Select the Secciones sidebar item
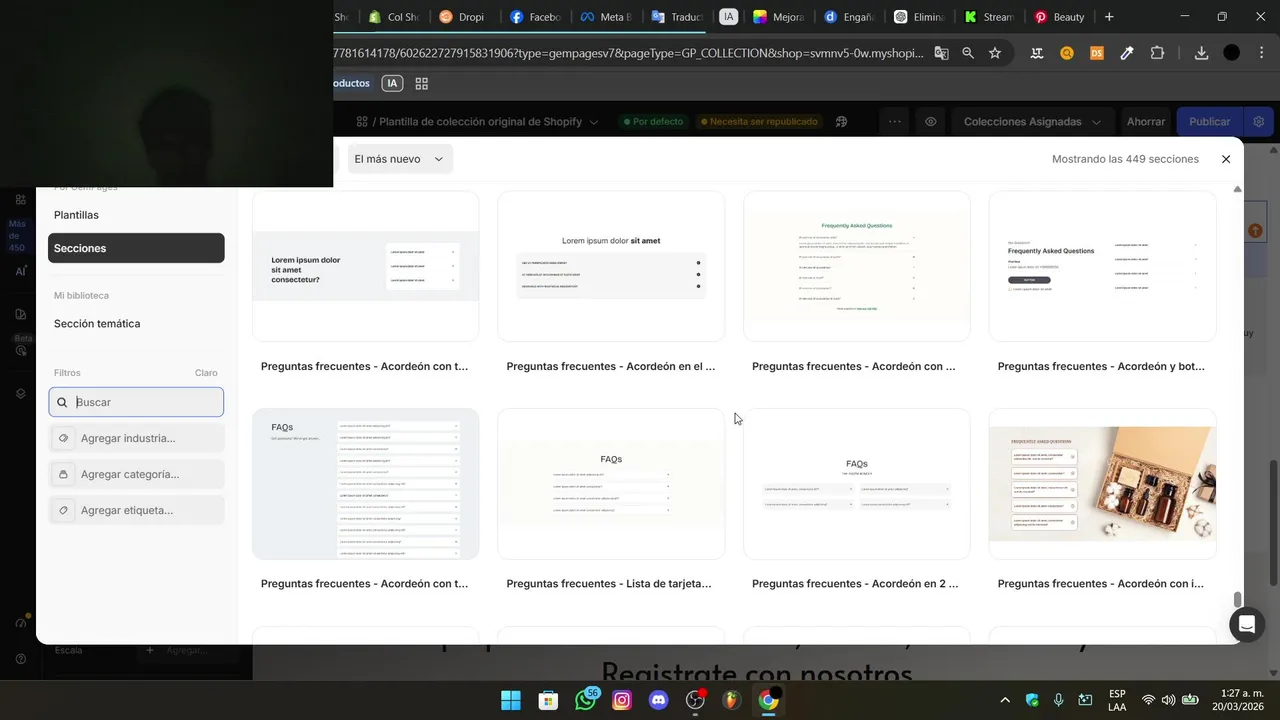Screen dimensions: 1280x720 tap(136, 248)
